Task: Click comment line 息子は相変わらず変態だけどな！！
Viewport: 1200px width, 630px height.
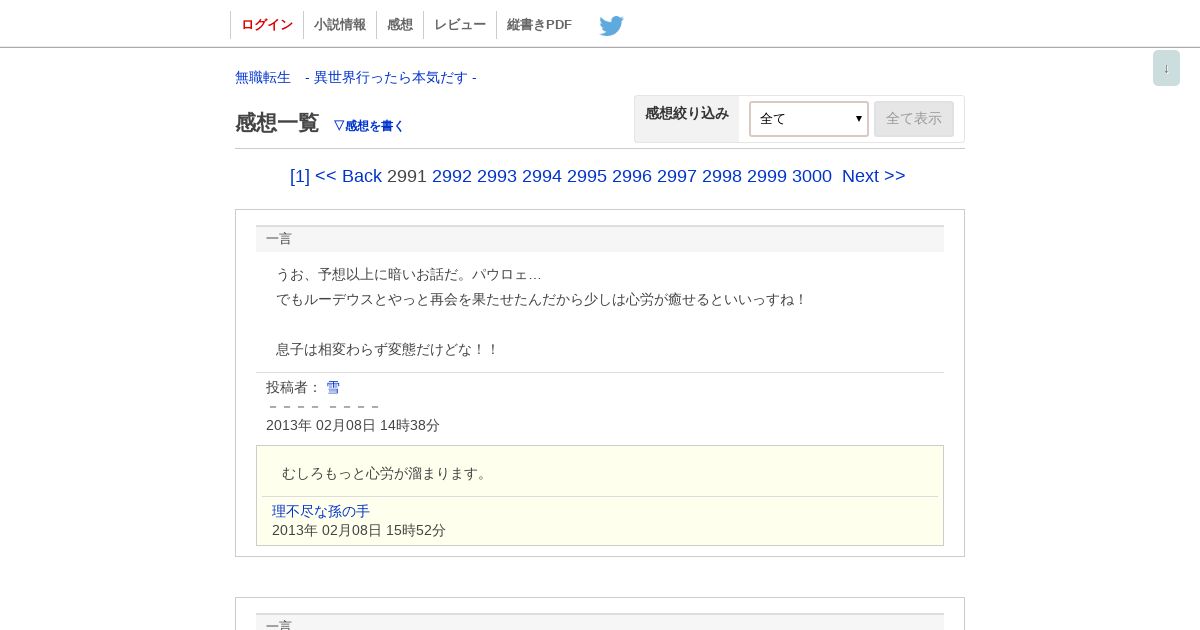Action: pos(388,349)
